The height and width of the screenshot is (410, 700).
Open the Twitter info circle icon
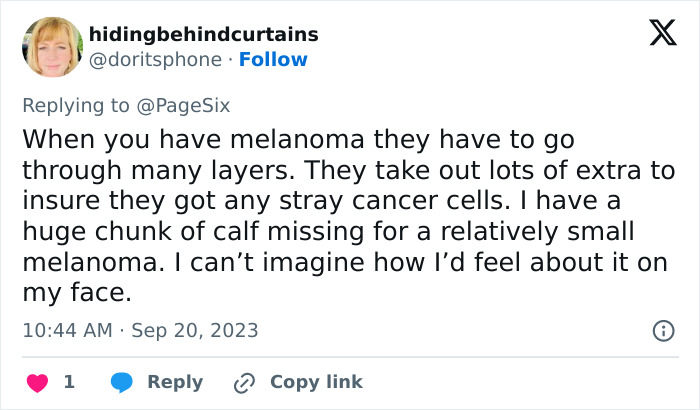[662, 330]
